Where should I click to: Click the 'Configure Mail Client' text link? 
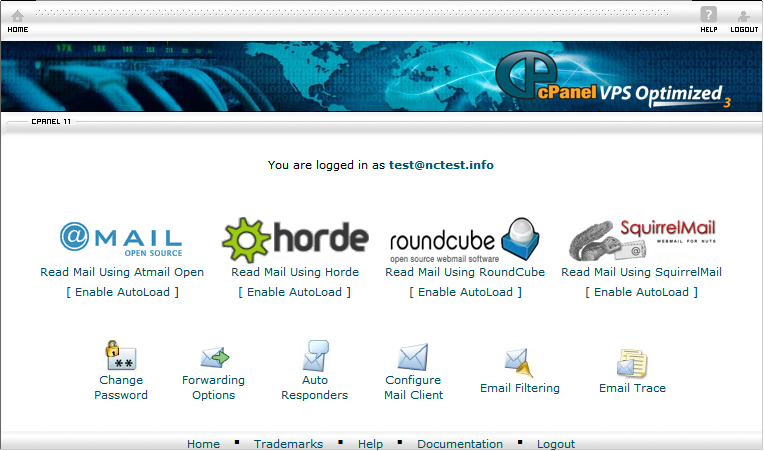413,388
